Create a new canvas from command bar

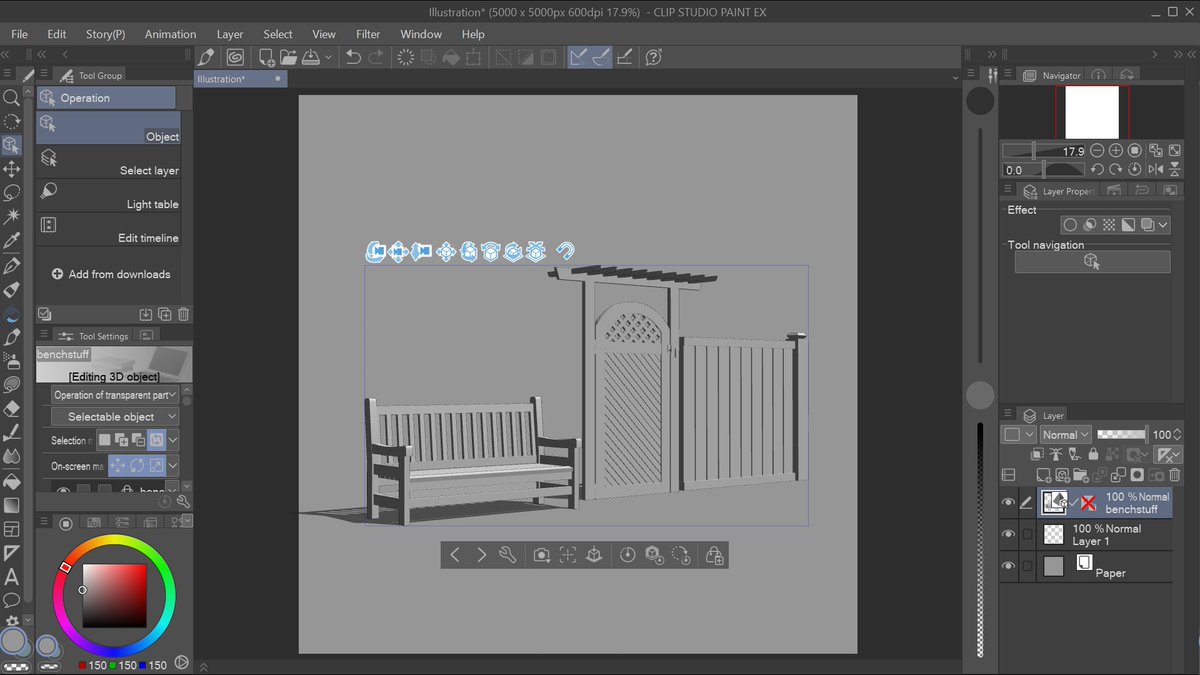[268, 57]
